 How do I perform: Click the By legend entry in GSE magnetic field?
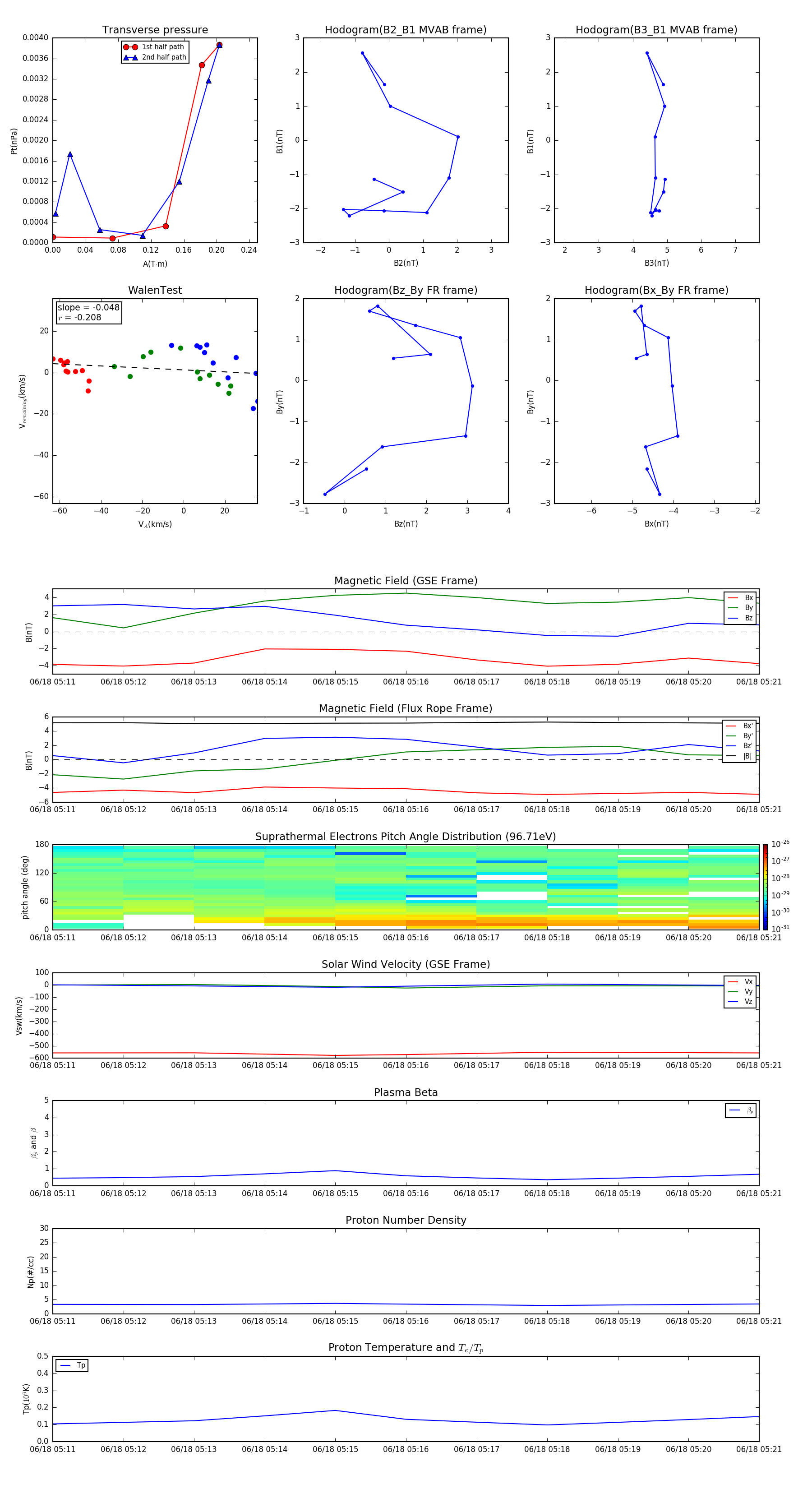[x=741, y=607]
